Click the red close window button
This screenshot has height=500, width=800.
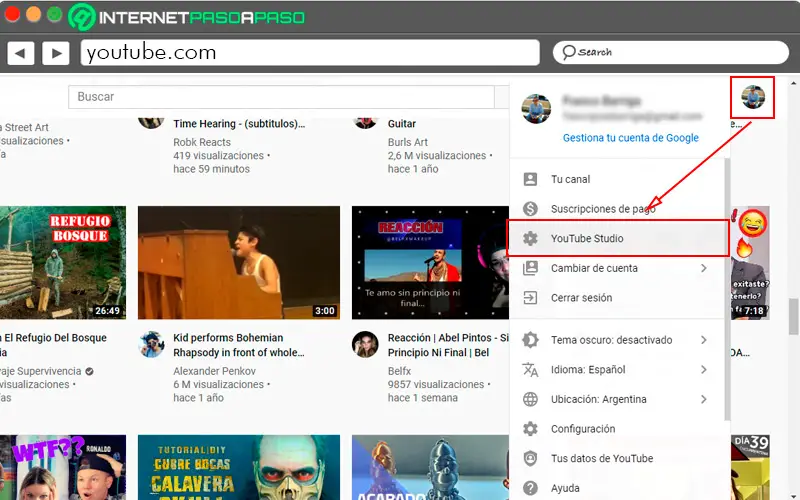click(12, 14)
